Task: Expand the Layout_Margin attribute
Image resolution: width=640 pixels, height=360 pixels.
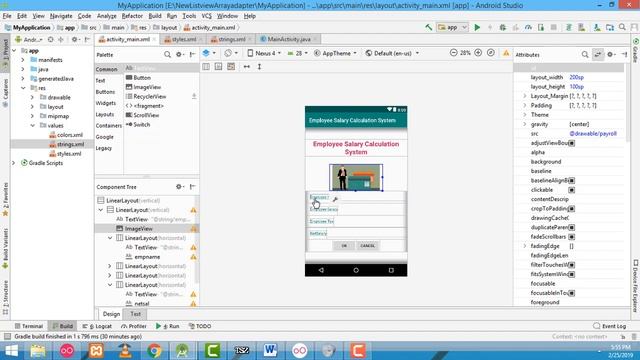Action: click(x=525, y=96)
